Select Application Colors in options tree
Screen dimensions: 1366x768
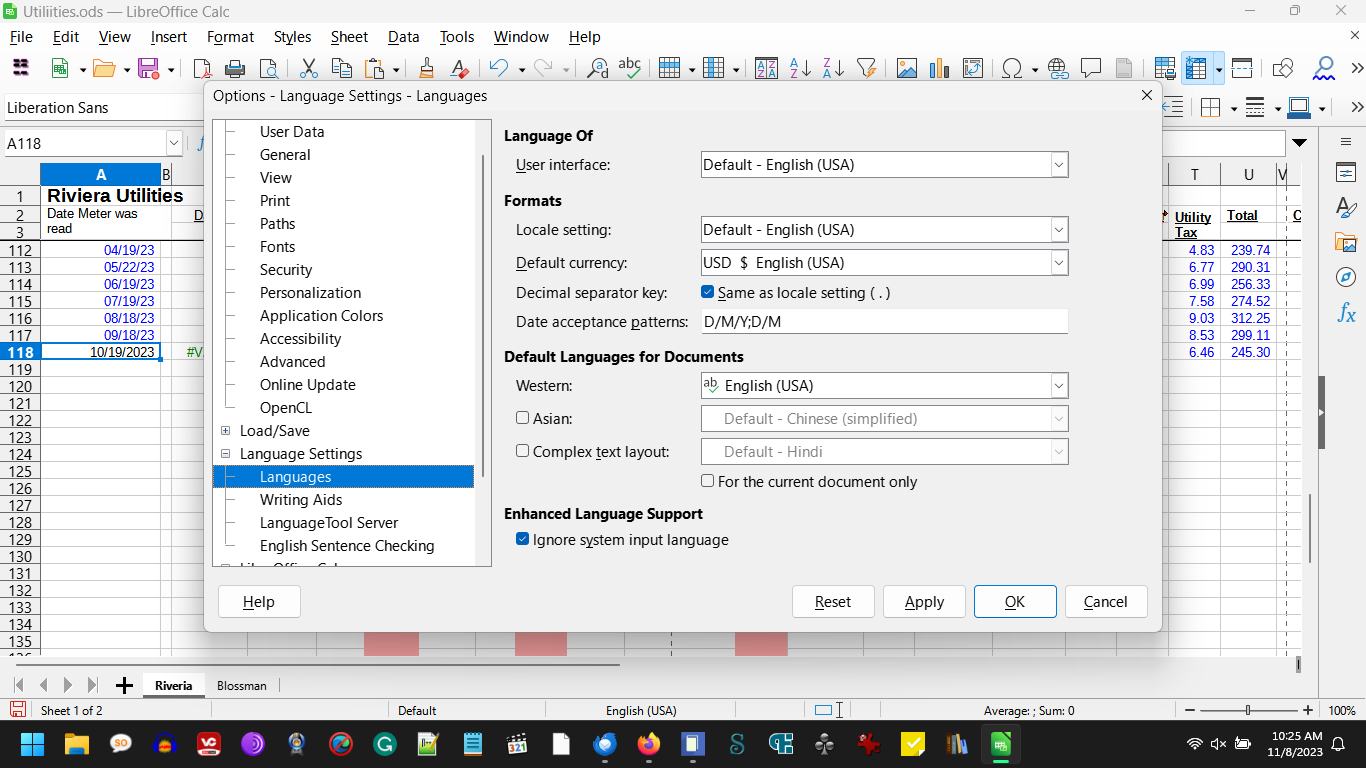tap(321, 316)
